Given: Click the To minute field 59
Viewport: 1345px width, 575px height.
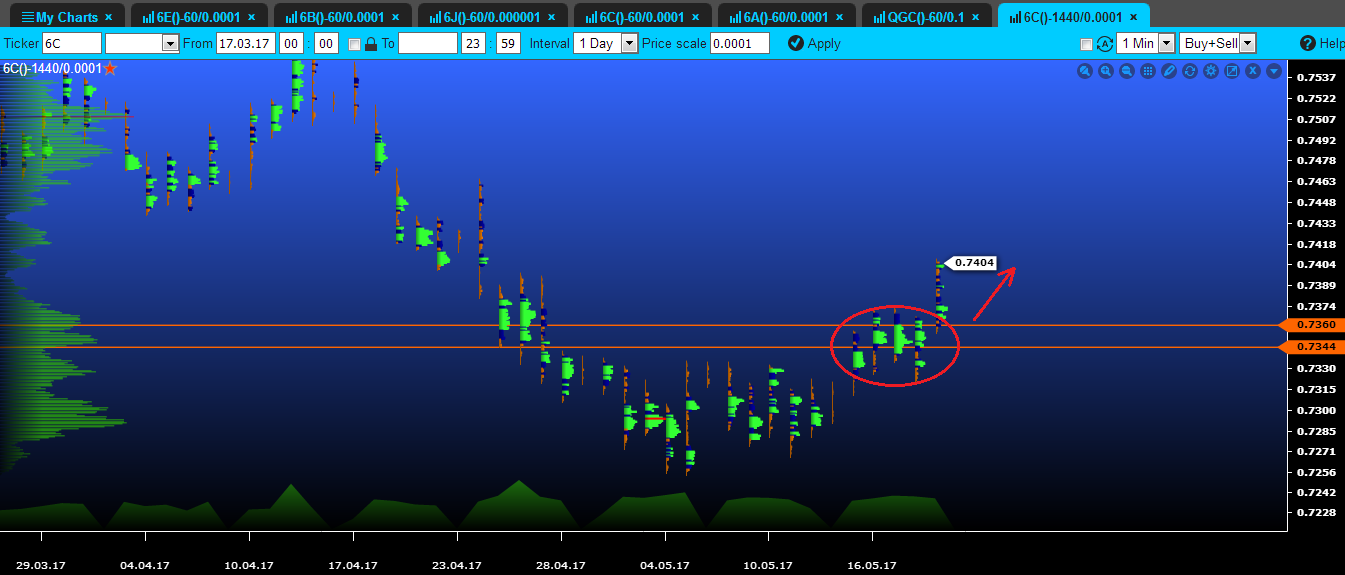Looking at the screenshot, I should 508,43.
